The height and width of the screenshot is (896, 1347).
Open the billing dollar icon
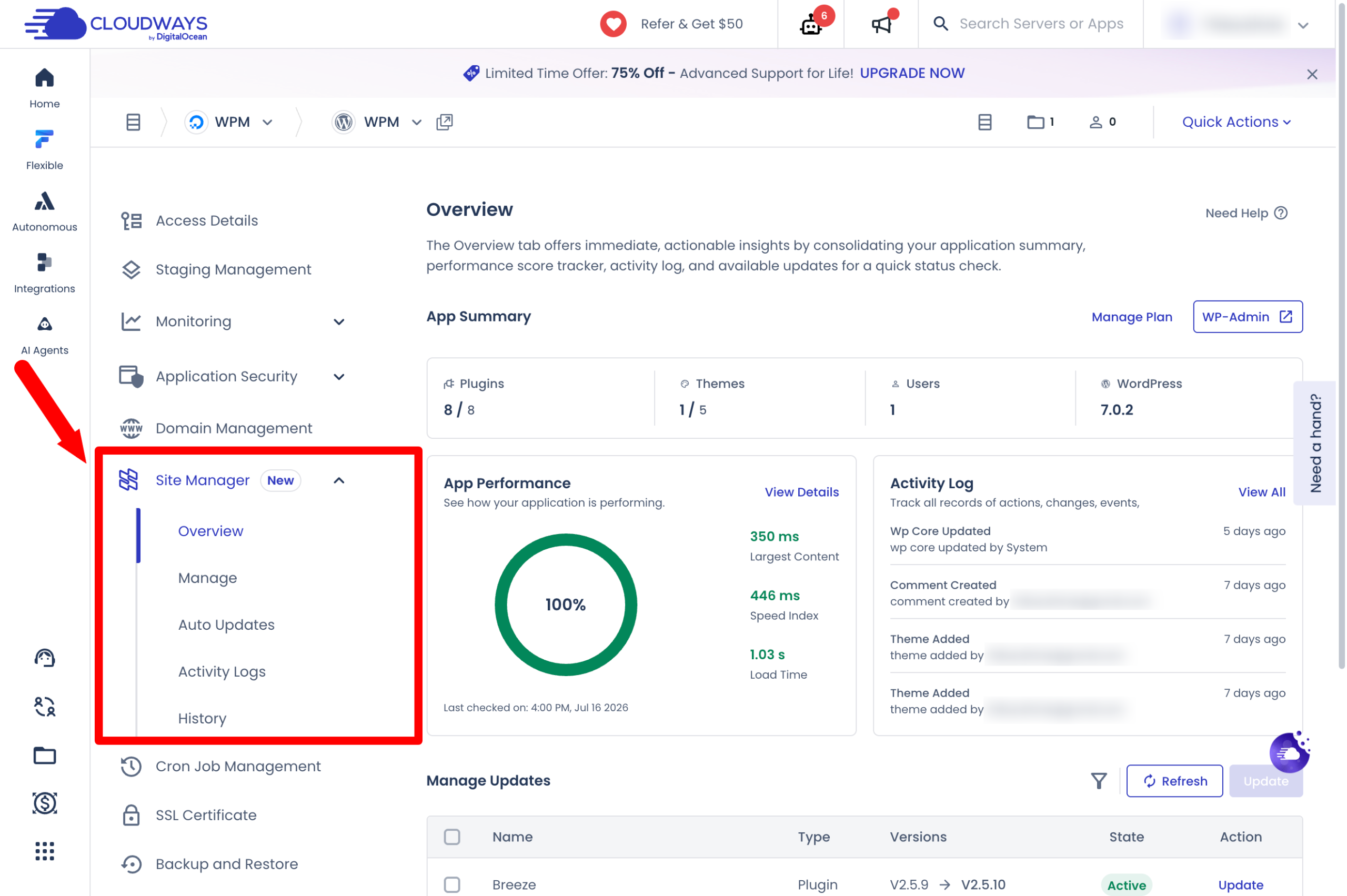45,803
